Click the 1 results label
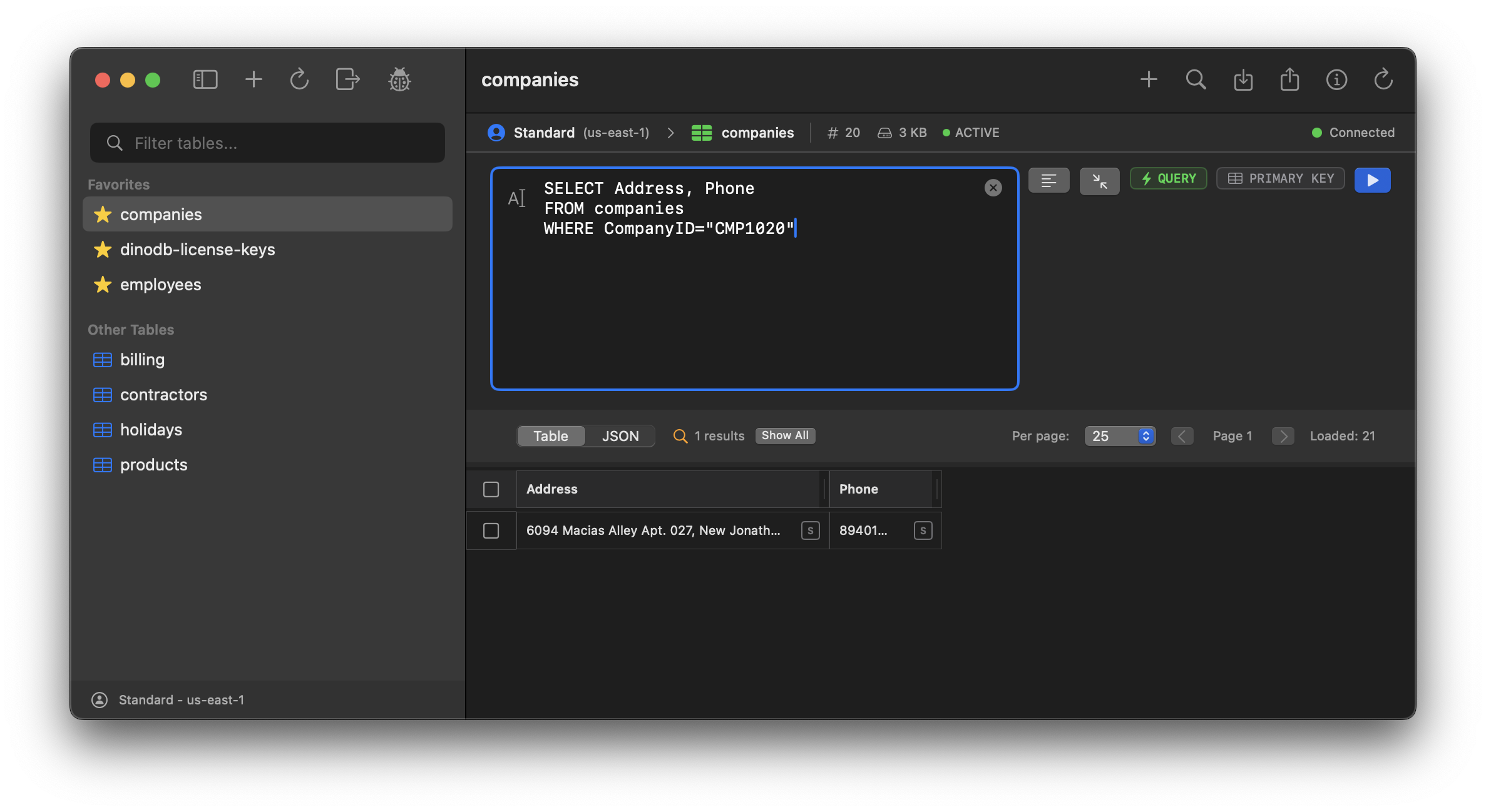 [720, 436]
